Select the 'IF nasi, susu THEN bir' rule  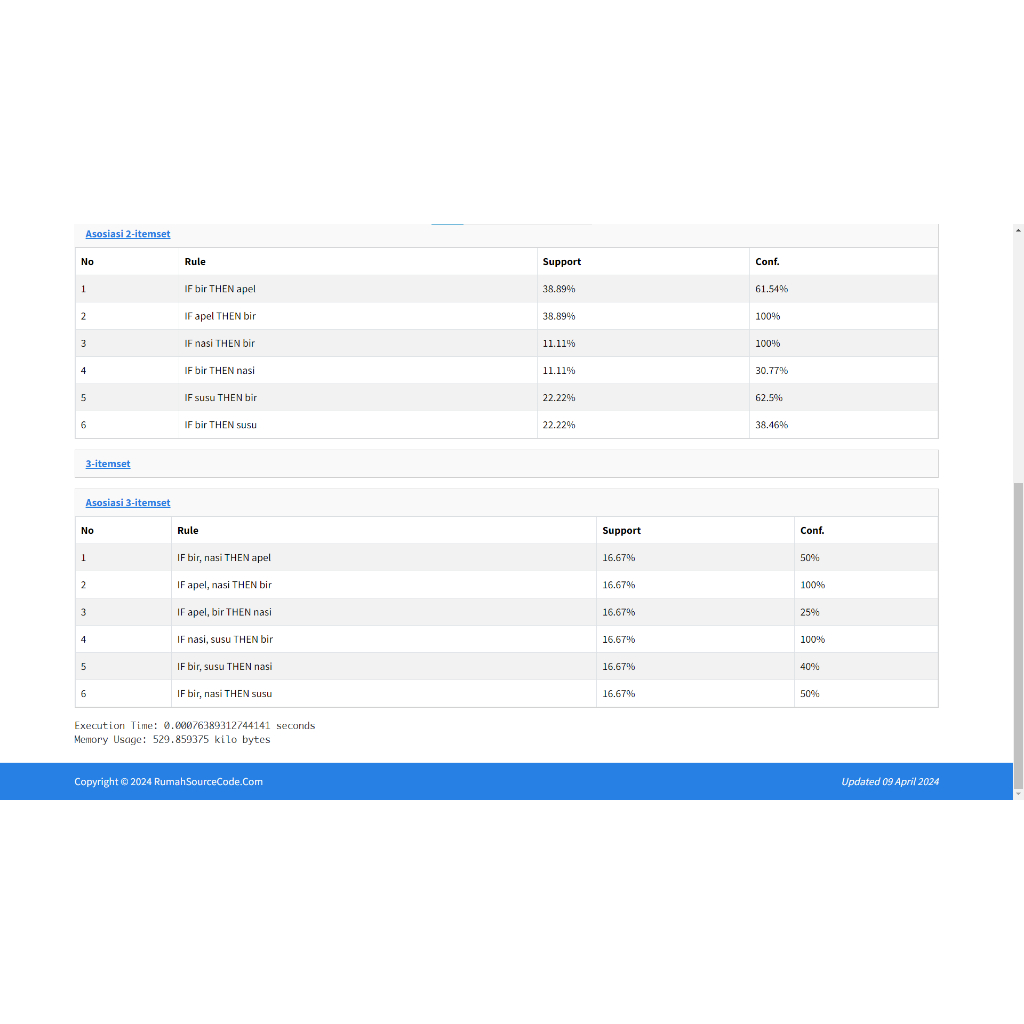click(224, 639)
